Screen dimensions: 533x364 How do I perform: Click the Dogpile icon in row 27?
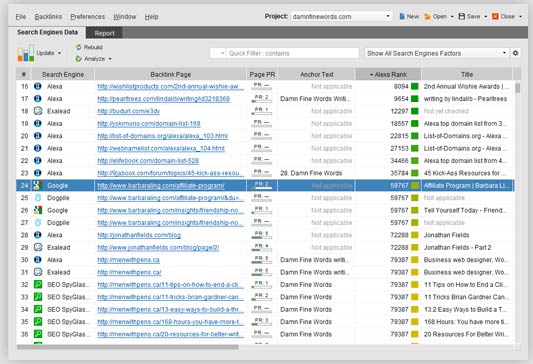tap(38, 223)
